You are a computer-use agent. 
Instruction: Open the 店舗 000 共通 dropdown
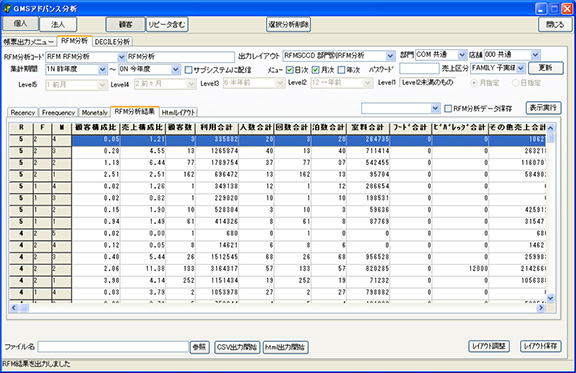coord(535,55)
